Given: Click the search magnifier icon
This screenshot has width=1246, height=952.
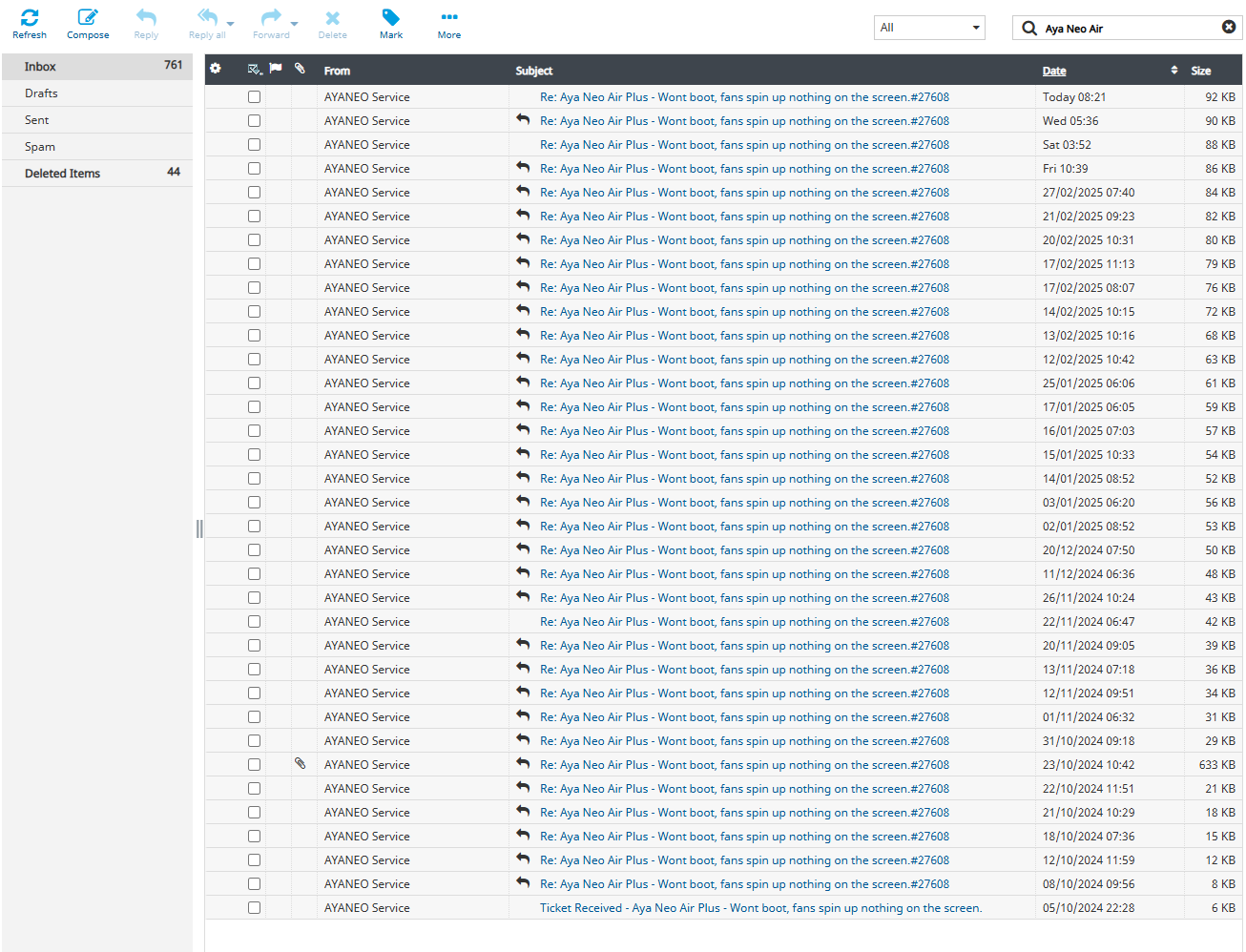Looking at the screenshot, I should click(1029, 28).
